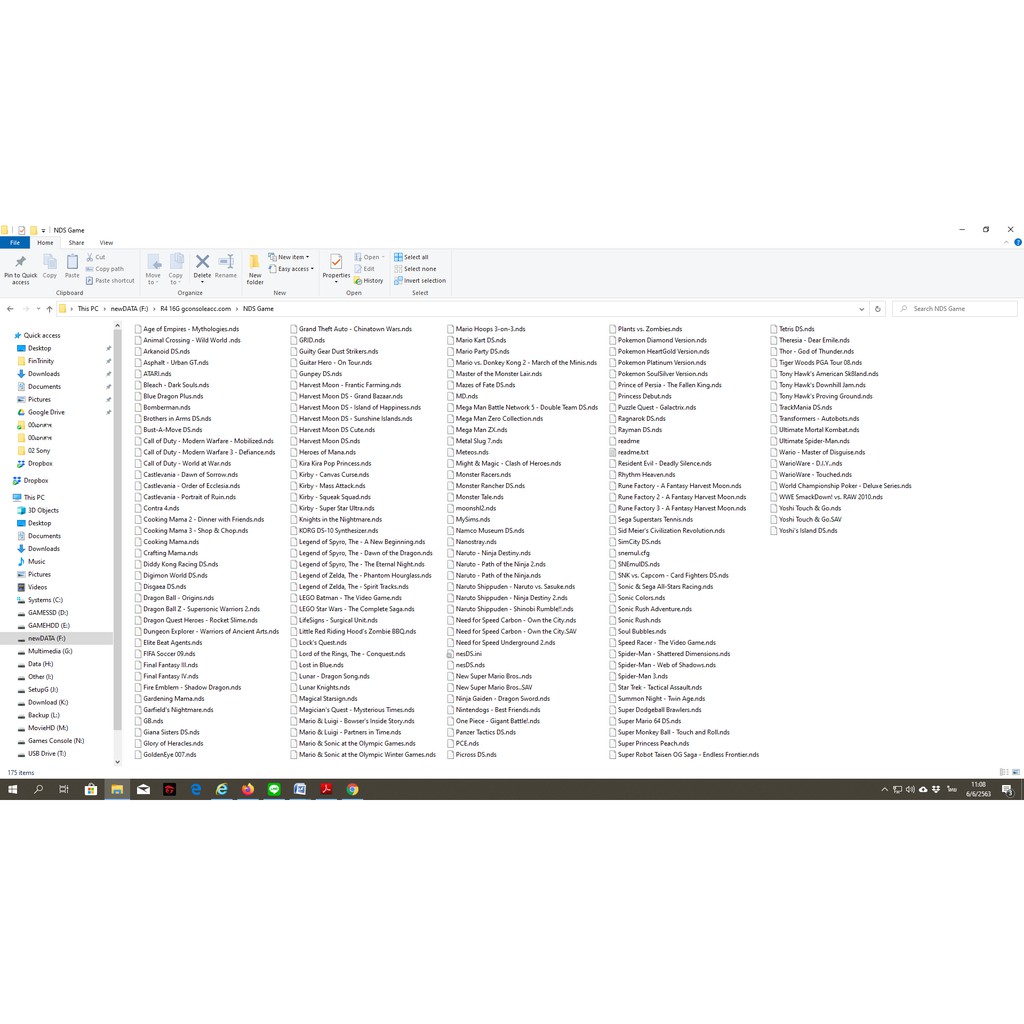
Task: Click the Delete icon in the ribbon
Action: [x=202, y=265]
